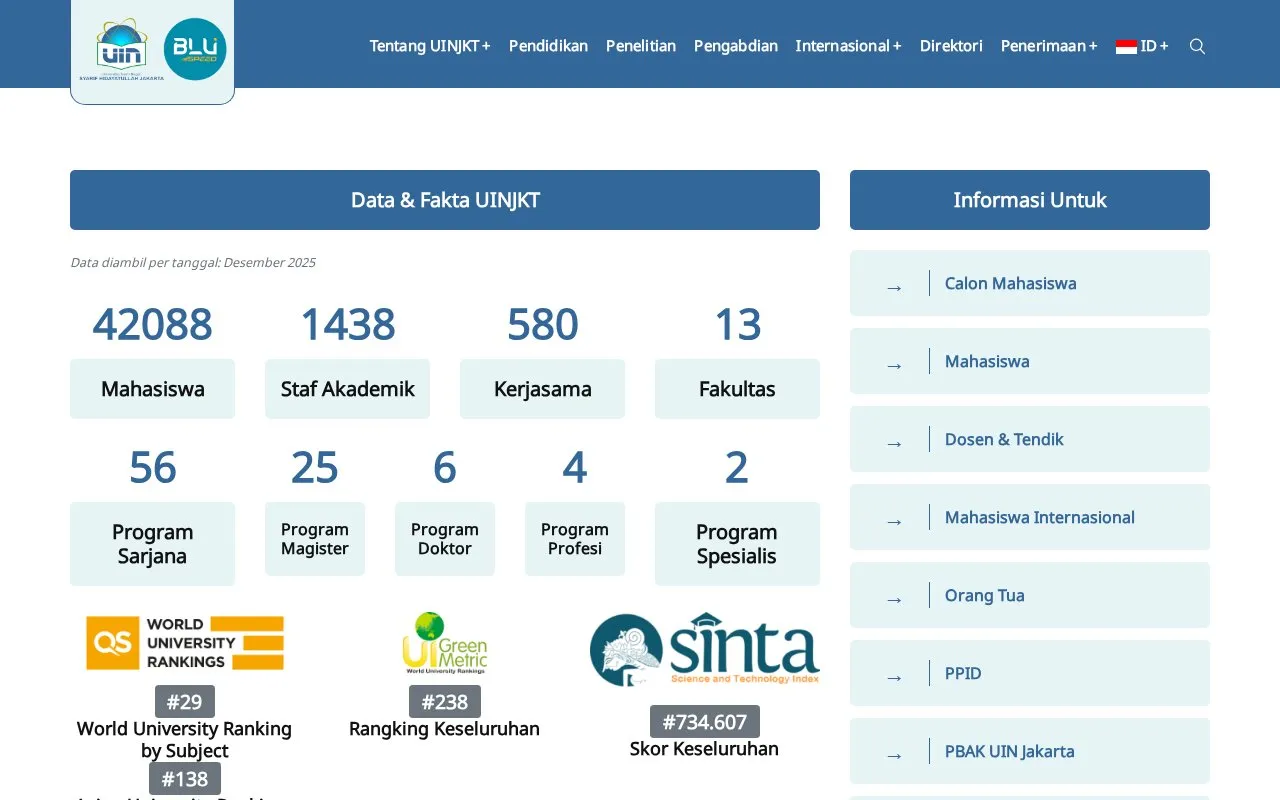Click the Program Magister box
This screenshot has width=1280, height=800.
pyautogui.click(x=315, y=539)
